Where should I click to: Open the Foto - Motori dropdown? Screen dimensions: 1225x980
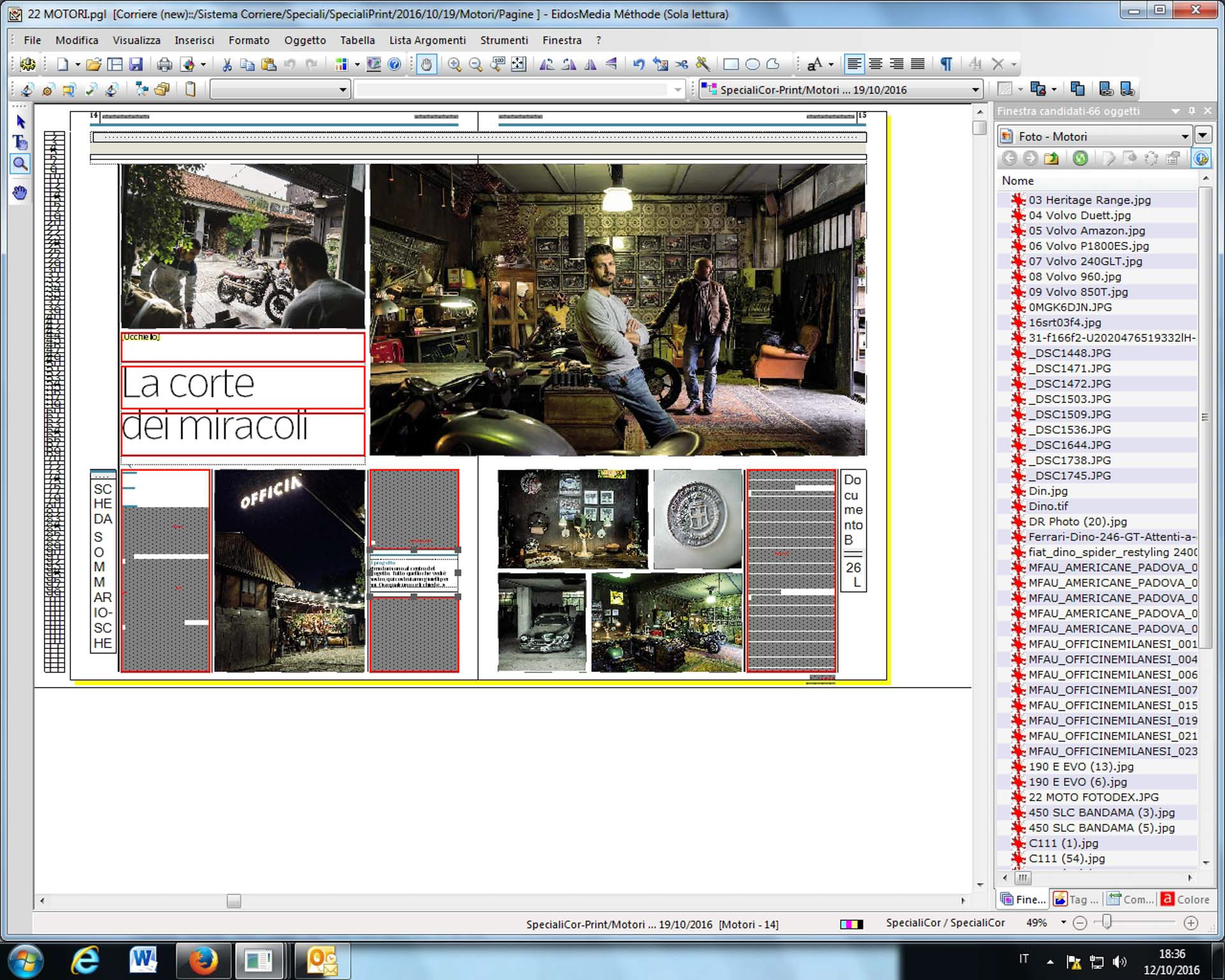tap(1184, 136)
